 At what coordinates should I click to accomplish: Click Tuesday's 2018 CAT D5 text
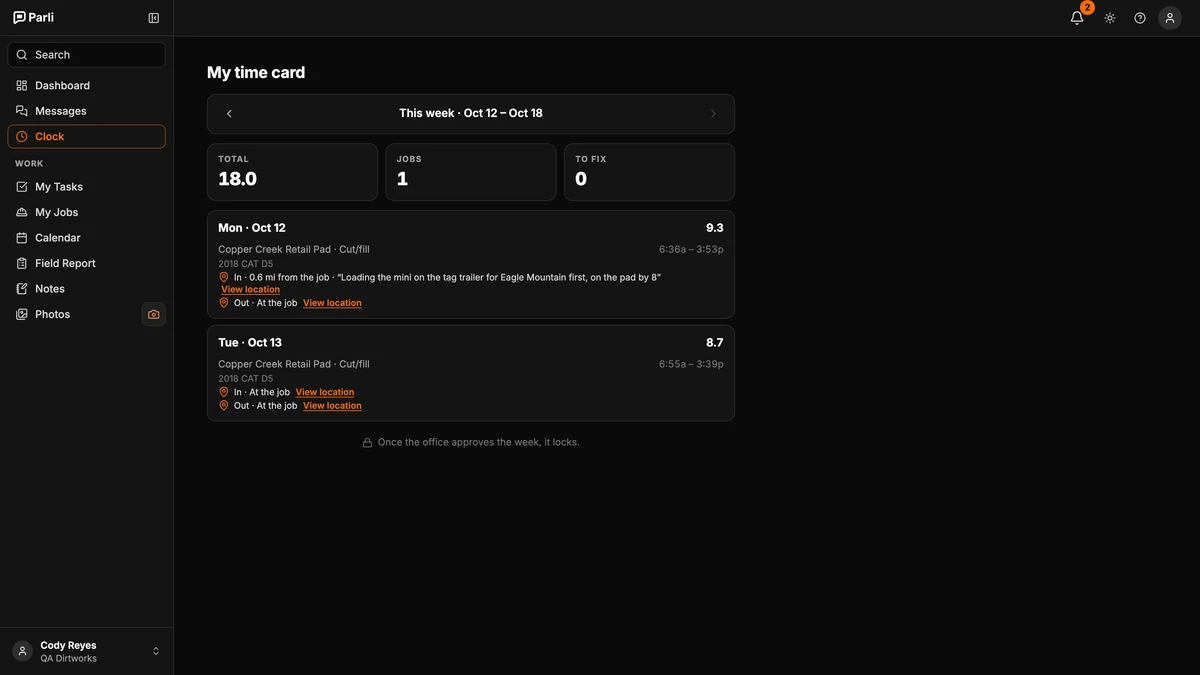pos(246,379)
